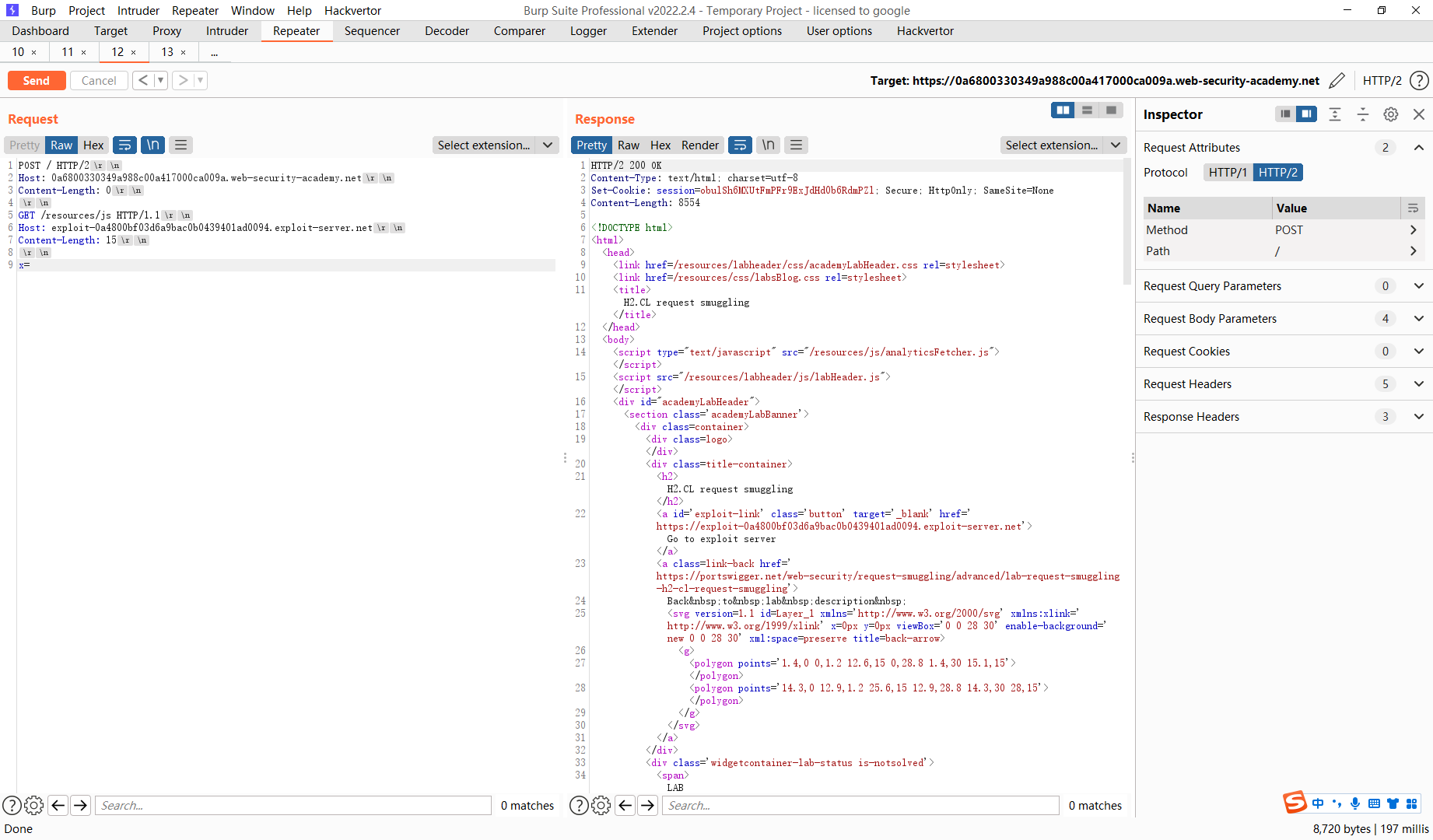Viewport: 1433px width, 840px height.
Task: Open the Select extension dropdown above the Request
Action: click(495, 145)
